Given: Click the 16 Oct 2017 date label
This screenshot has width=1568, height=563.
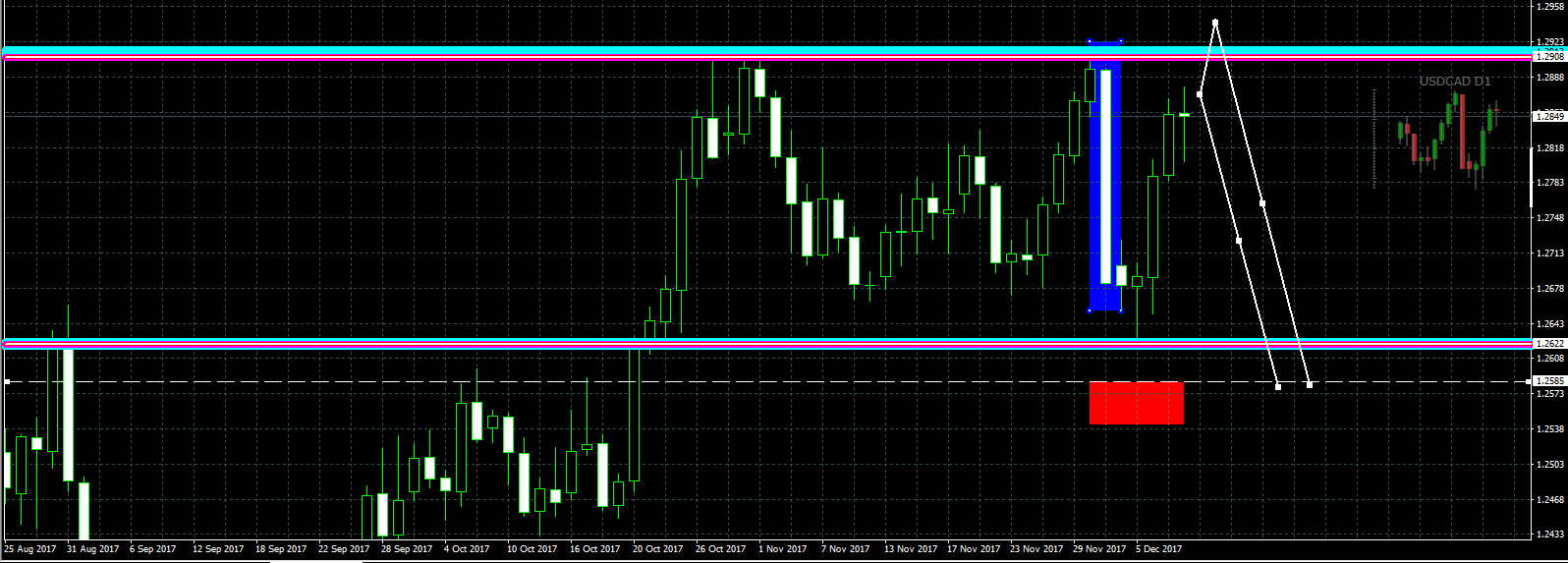Looking at the screenshot, I should point(594,549).
